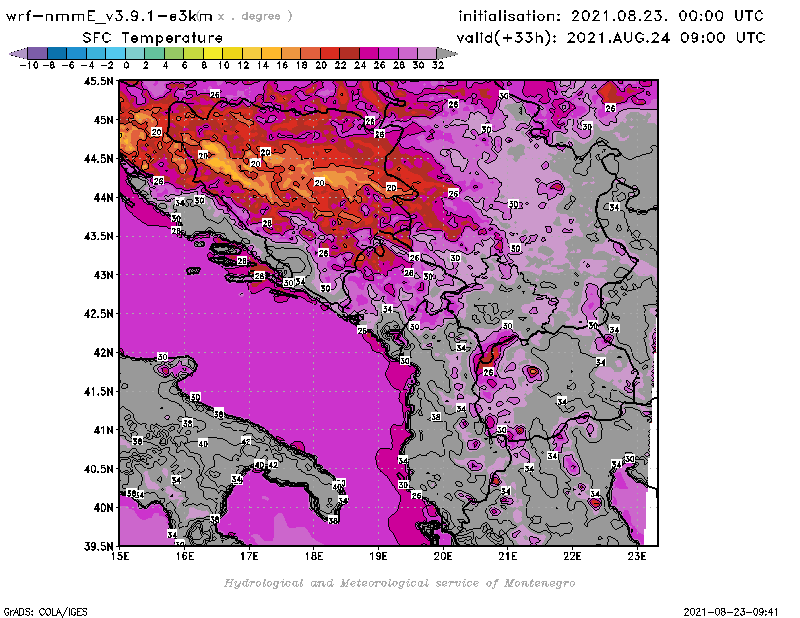The height and width of the screenshot is (618, 800).
Task: Select the magenta colorbar swatch between 24 and 26
Action: click(369, 53)
